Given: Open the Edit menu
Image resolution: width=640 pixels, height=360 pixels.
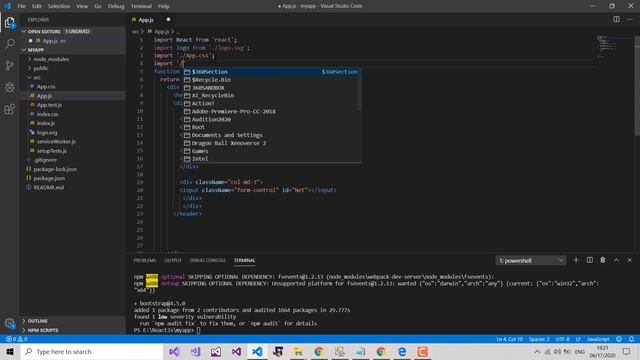Looking at the screenshot, I should [37, 6].
